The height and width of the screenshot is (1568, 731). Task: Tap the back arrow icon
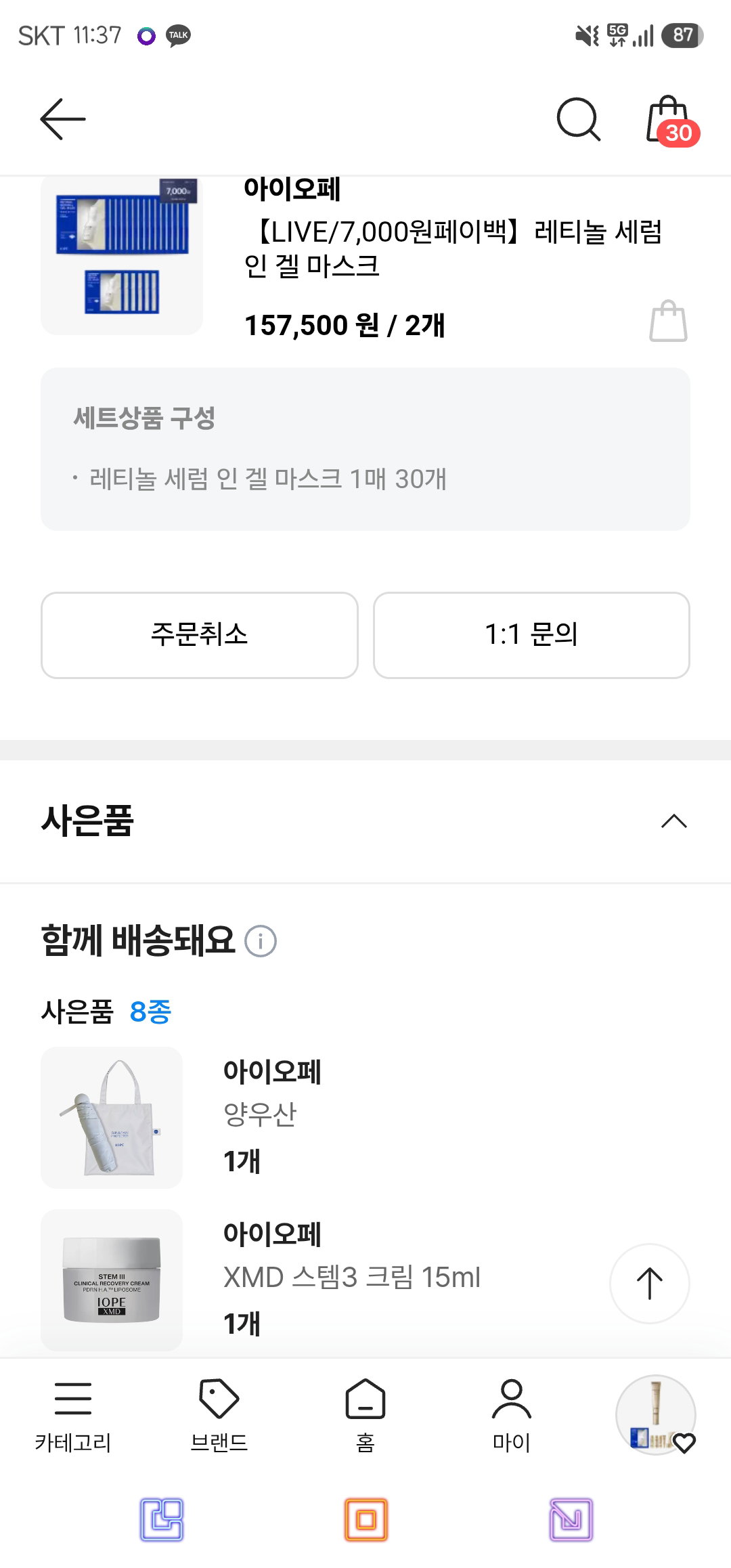[x=63, y=119]
